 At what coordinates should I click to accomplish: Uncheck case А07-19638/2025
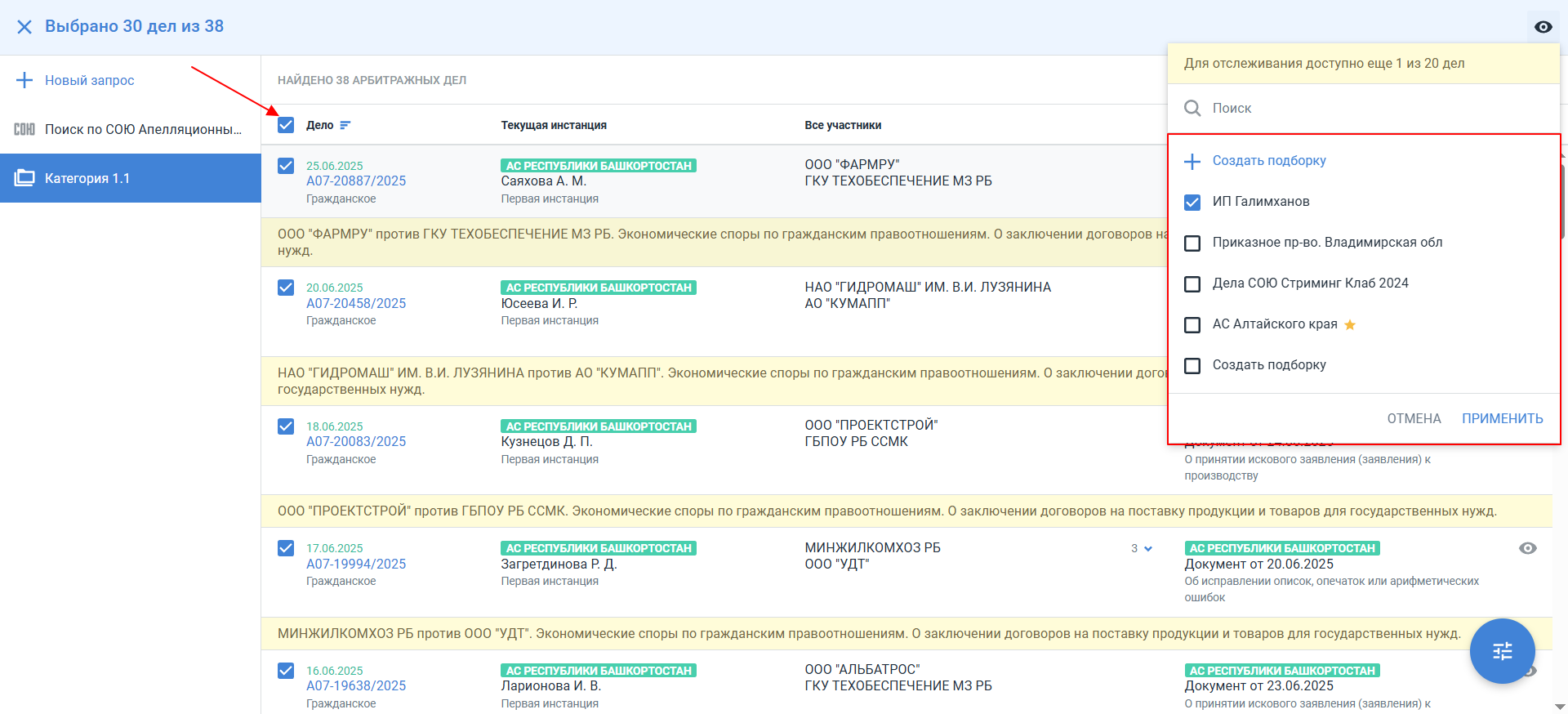coord(286,671)
